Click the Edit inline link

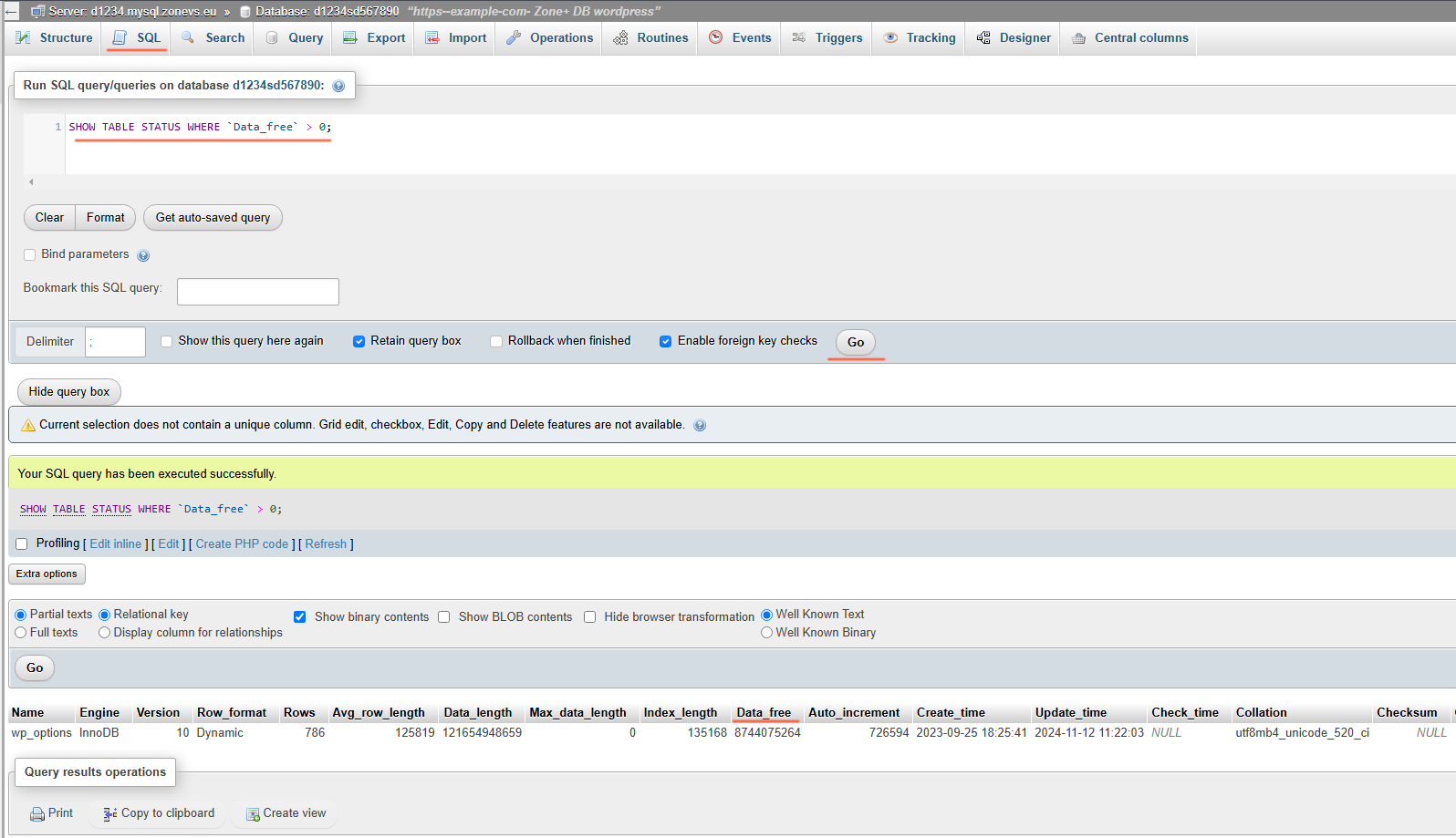(116, 544)
